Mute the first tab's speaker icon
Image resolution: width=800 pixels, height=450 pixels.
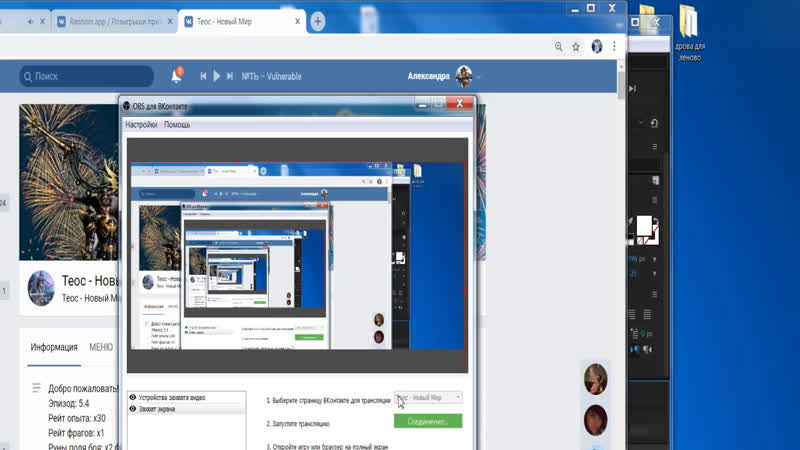pyautogui.click(x=31, y=21)
